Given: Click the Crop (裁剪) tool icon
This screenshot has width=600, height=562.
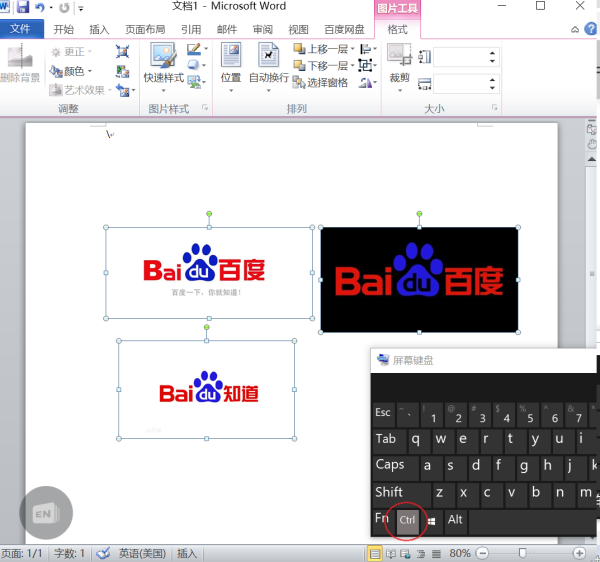Looking at the screenshot, I should click(x=399, y=54).
